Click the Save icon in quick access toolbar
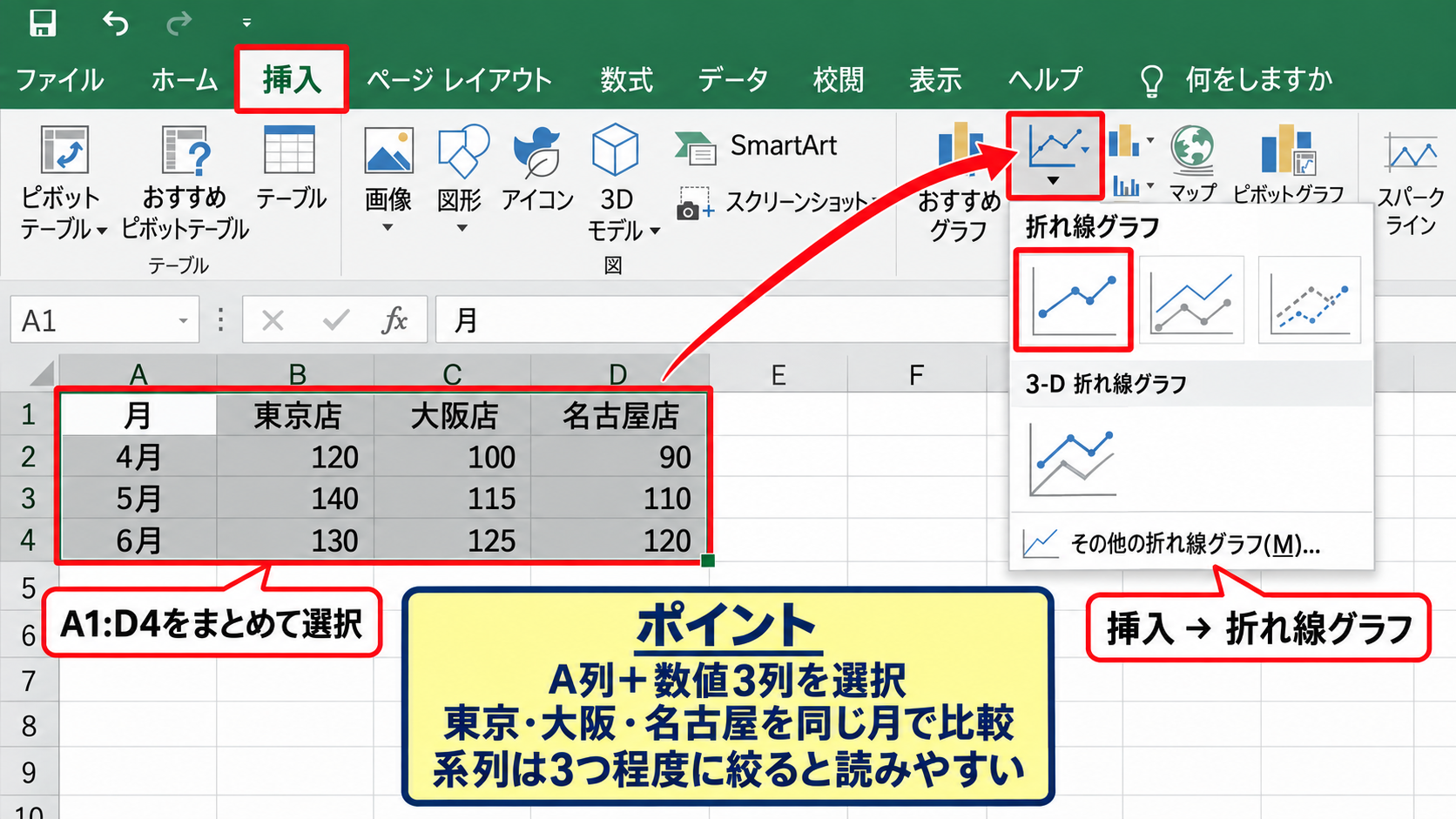 (x=42, y=23)
